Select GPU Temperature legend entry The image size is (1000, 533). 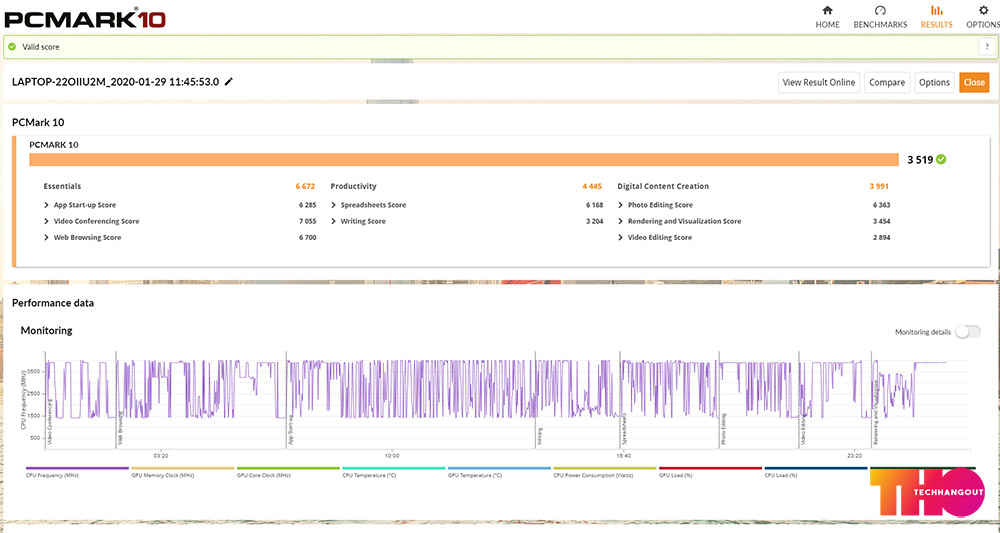click(x=499, y=472)
